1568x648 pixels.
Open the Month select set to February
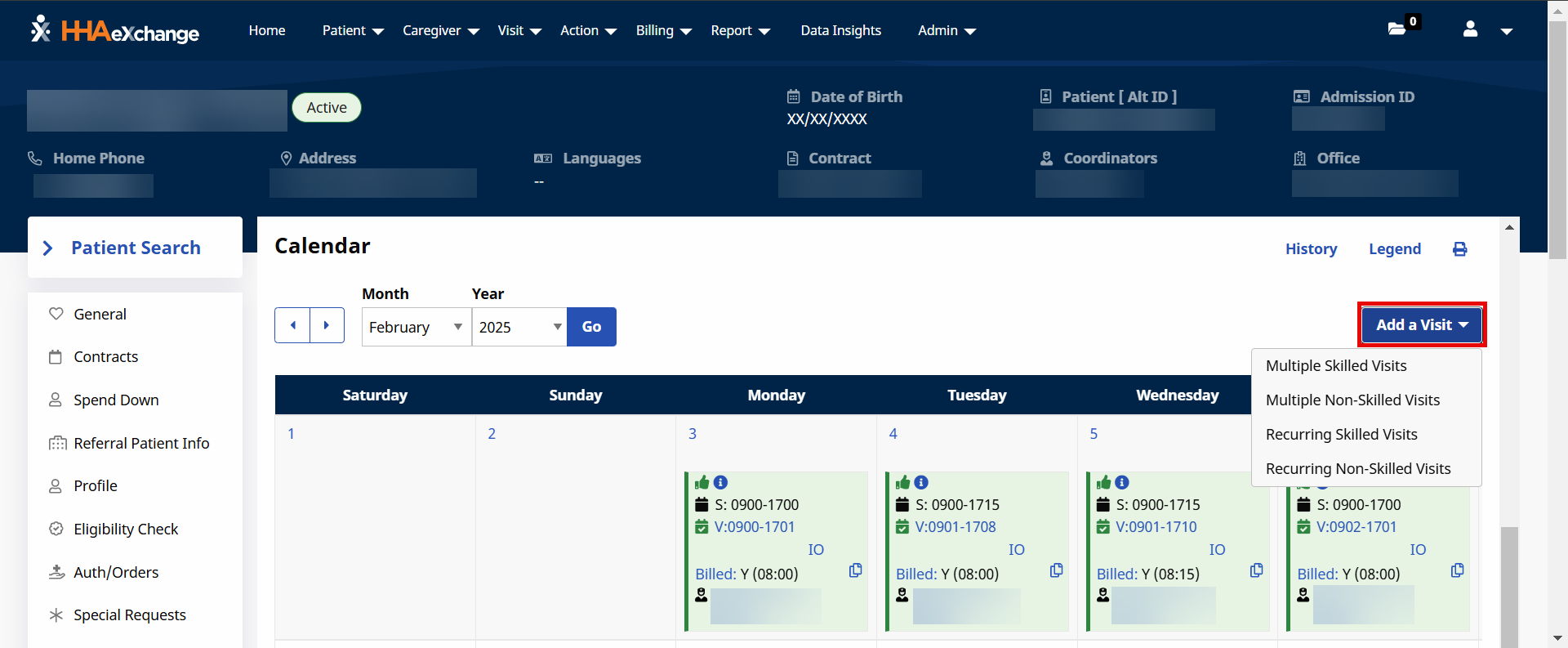(416, 327)
